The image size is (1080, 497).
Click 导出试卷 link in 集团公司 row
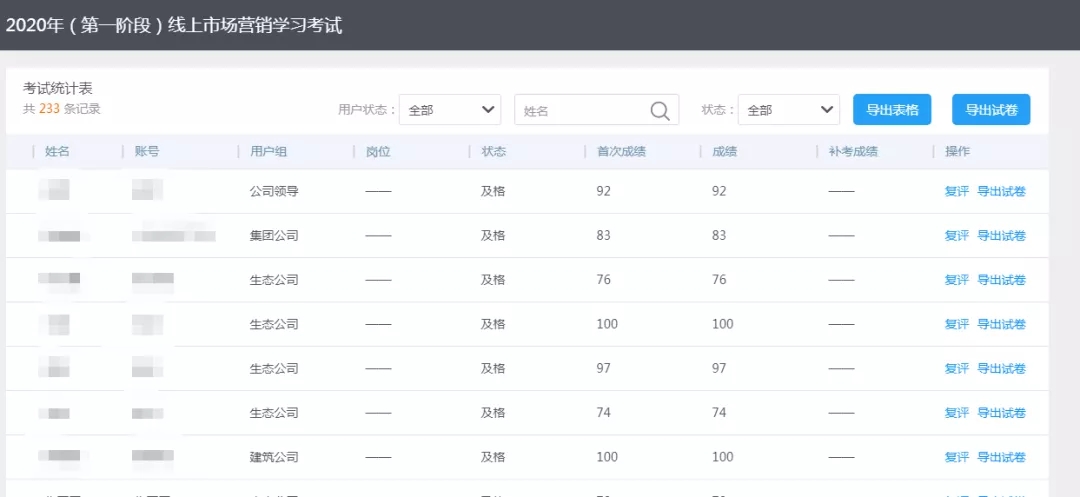tap(1001, 235)
